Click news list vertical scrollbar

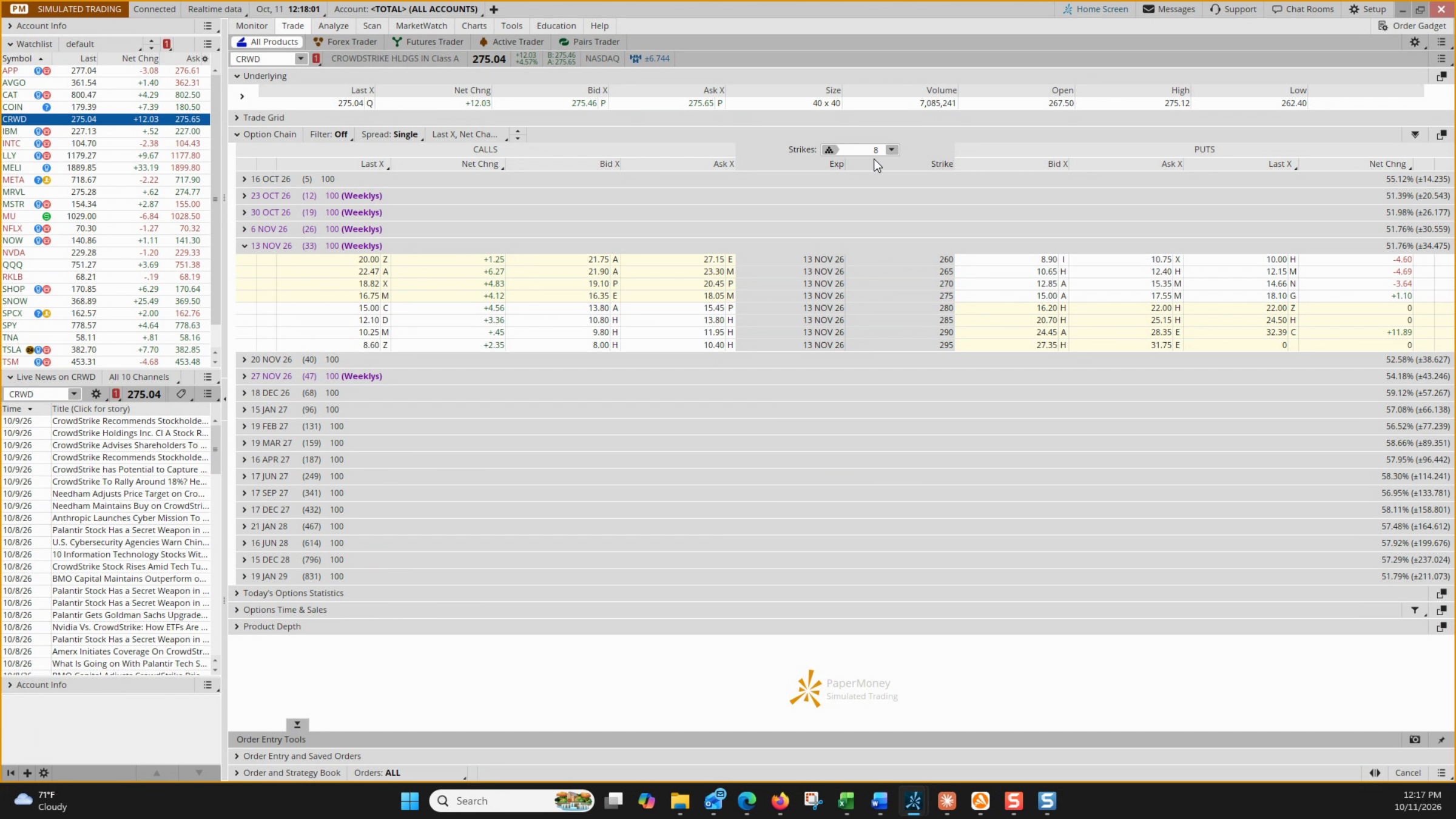point(215,449)
